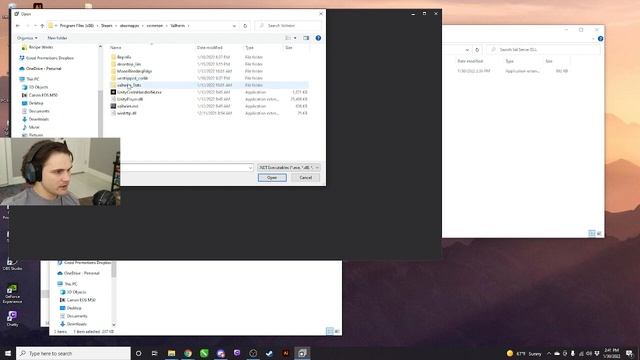Open Cortana from the taskbar

(138, 353)
